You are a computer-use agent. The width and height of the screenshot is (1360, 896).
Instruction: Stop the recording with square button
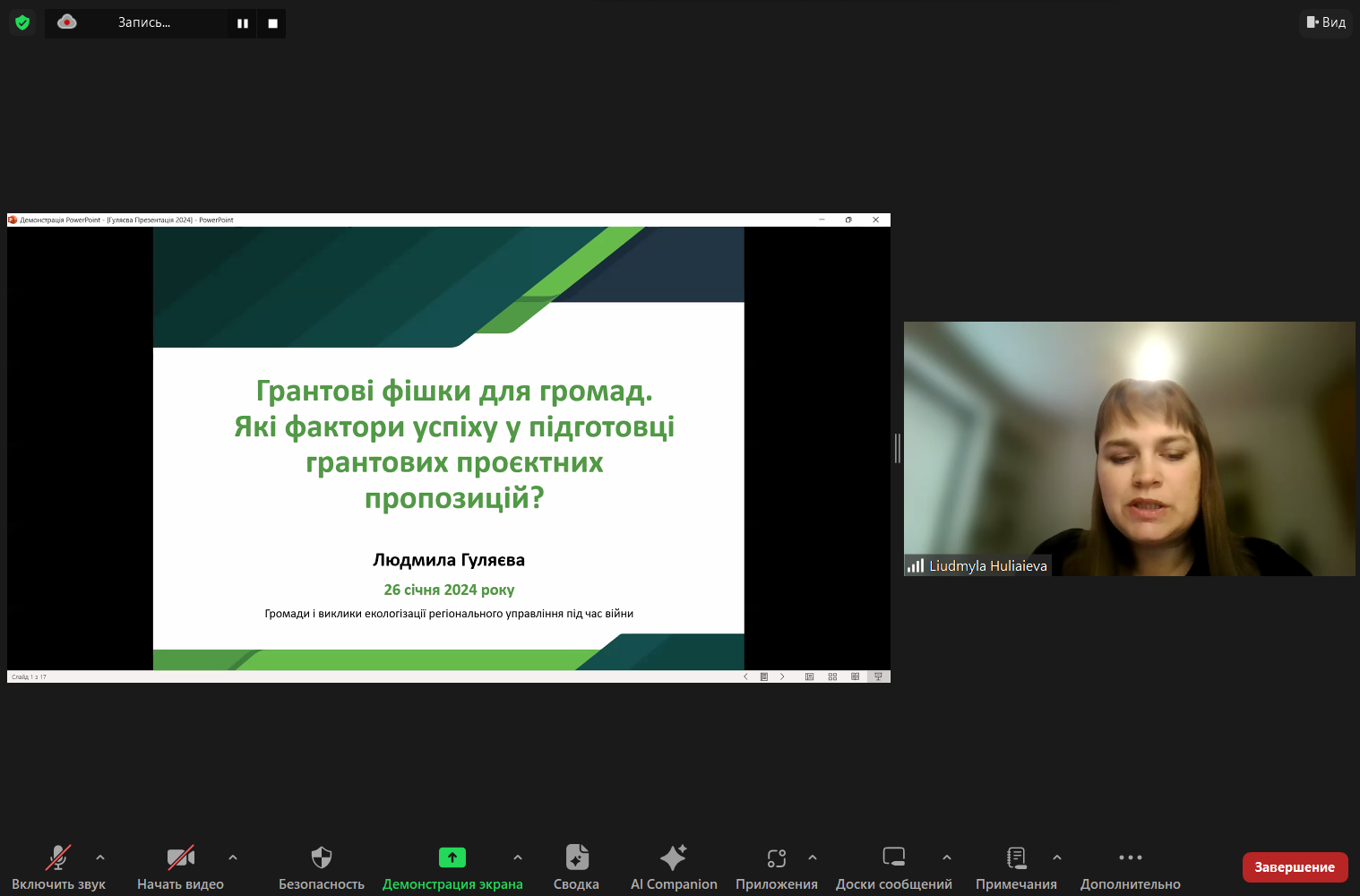272,23
